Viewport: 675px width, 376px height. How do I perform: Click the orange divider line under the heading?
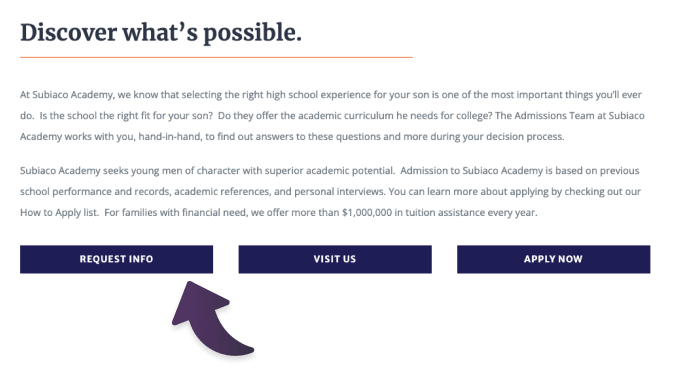coord(216,57)
